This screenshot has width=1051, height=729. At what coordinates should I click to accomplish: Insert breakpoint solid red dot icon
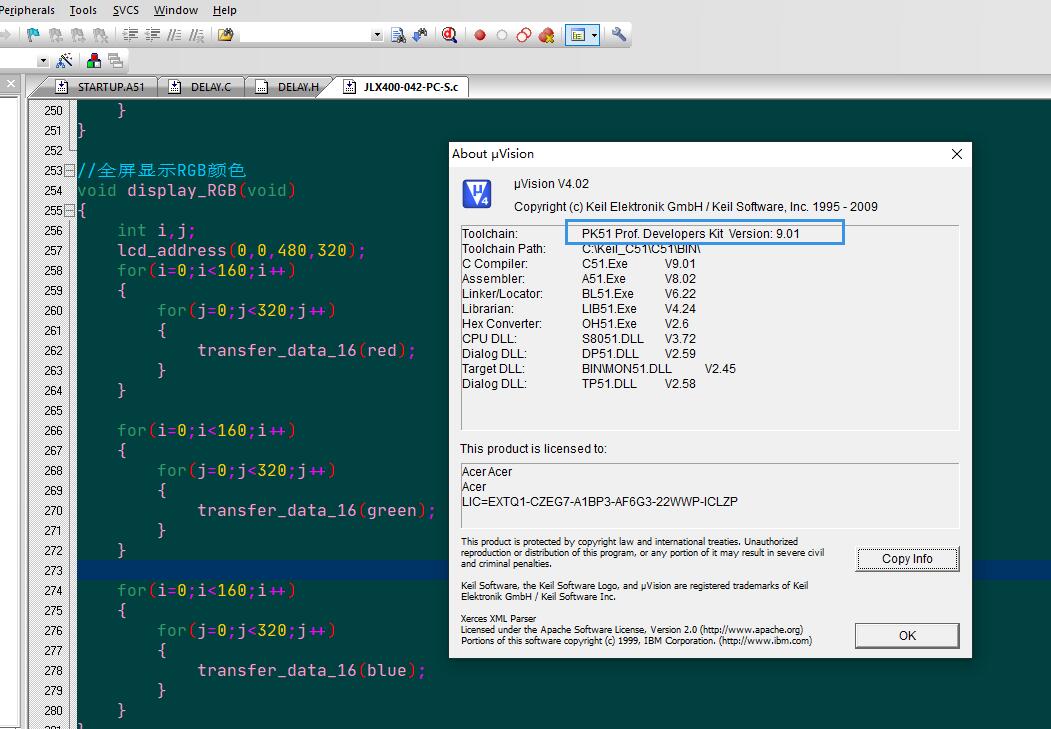click(480, 35)
